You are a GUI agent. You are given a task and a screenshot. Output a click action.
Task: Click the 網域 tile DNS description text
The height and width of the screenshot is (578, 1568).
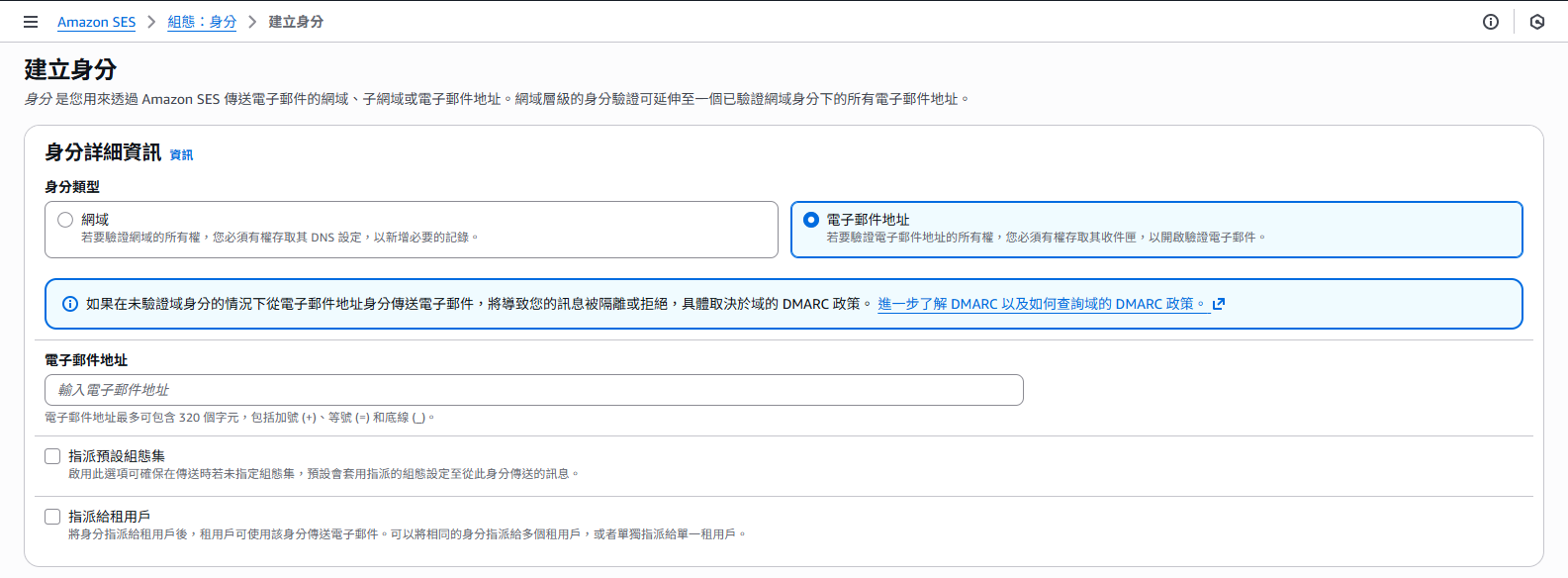279,238
